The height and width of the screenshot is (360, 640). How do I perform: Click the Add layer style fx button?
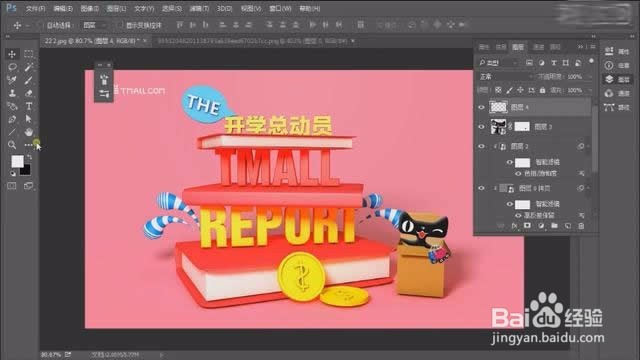pyautogui.click(x=514, y=226)
